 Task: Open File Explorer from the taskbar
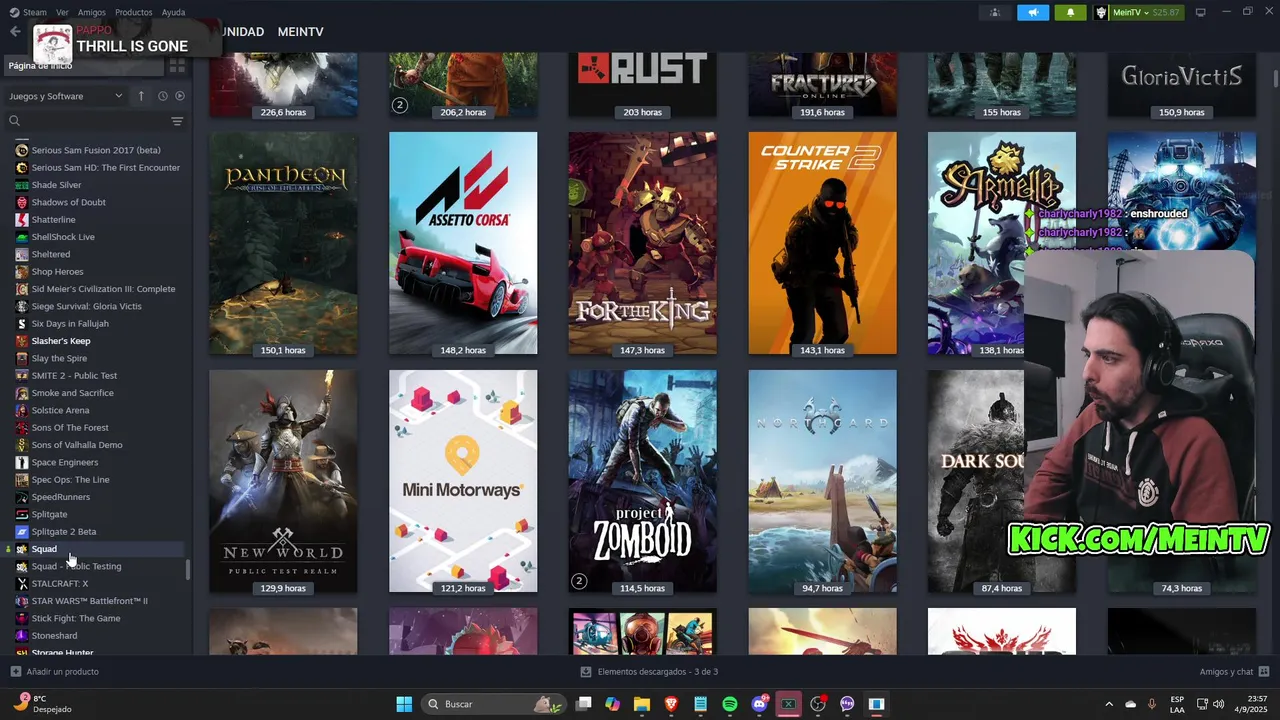pos(642,704)
